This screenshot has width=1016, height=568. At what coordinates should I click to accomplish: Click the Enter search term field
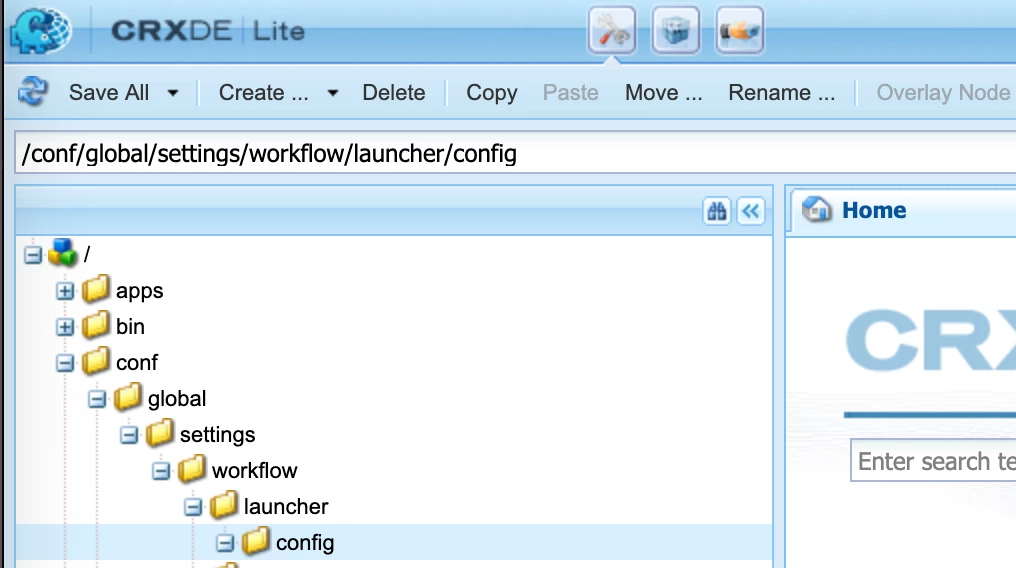[934, 461]
